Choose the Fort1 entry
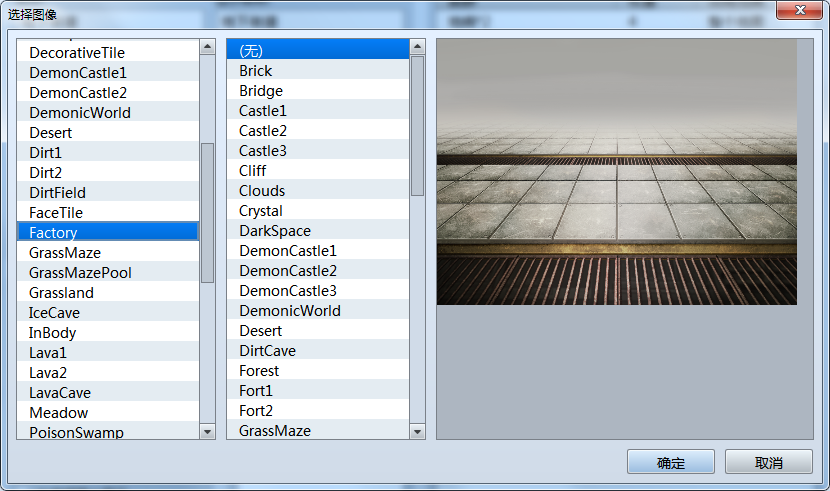The image size is (830, 491). tap(318, 390)
